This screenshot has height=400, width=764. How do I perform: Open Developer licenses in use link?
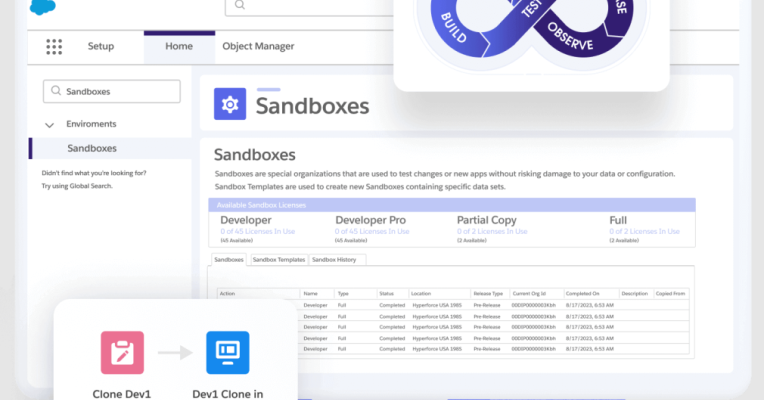257,231
